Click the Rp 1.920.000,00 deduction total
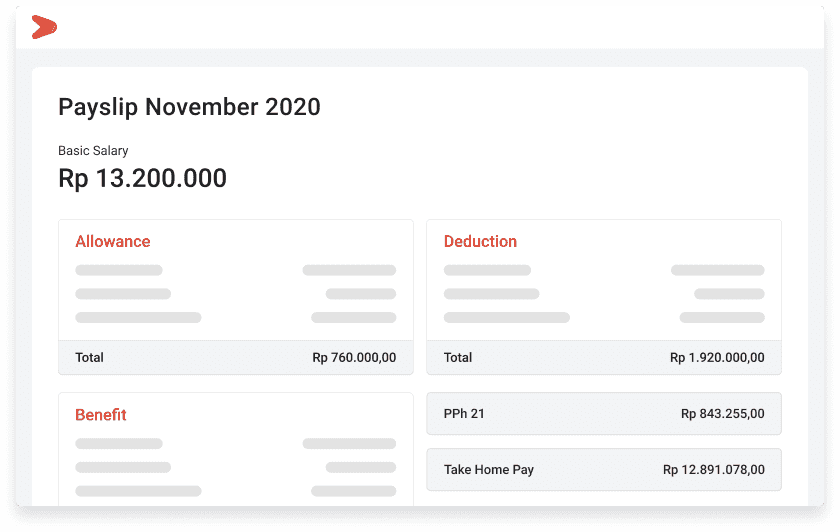Viewport: 840px width, 532px height. [x=717, y=357]
